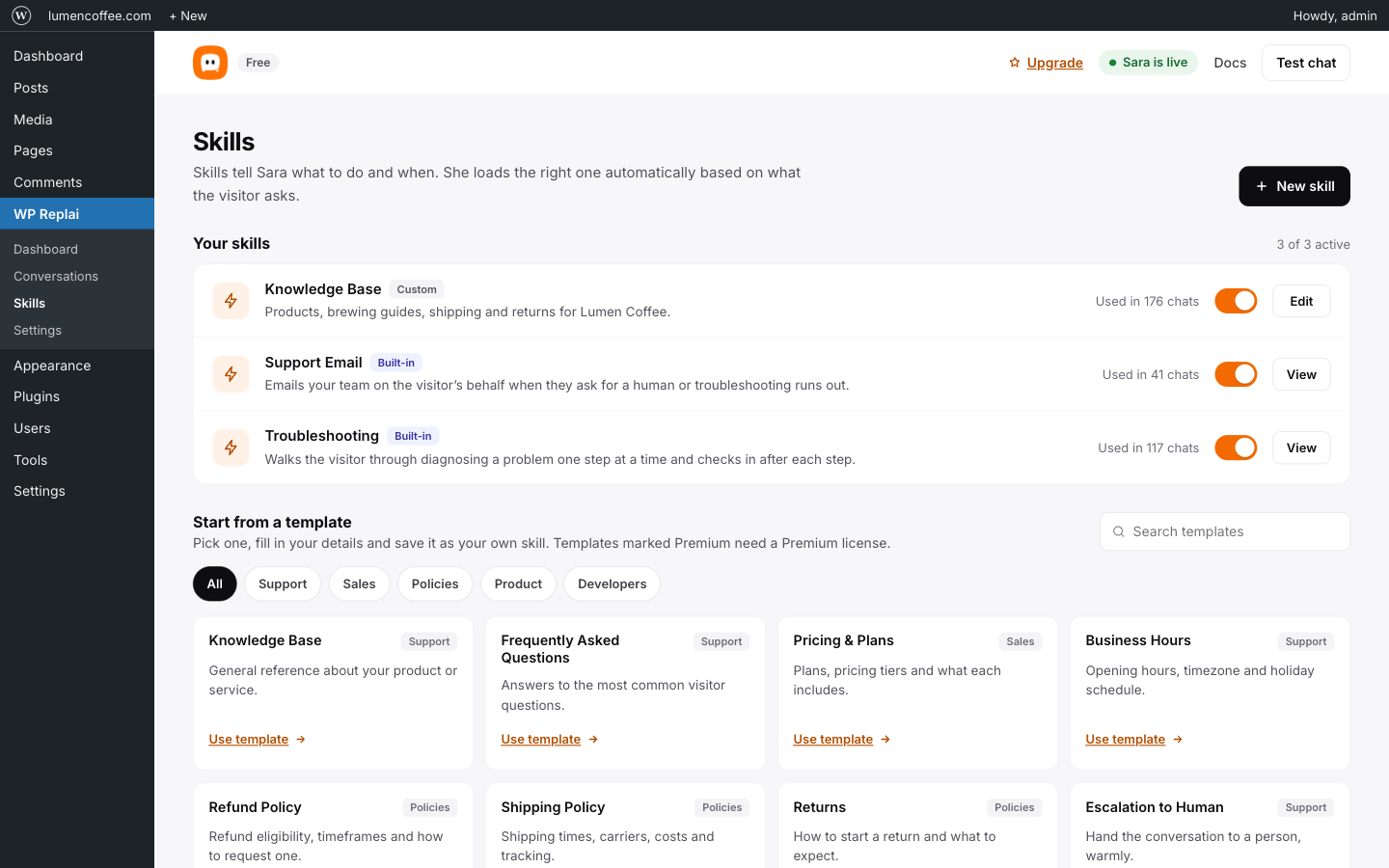
Task: Filter templates by Developers
Action: (x=613, y=583)
